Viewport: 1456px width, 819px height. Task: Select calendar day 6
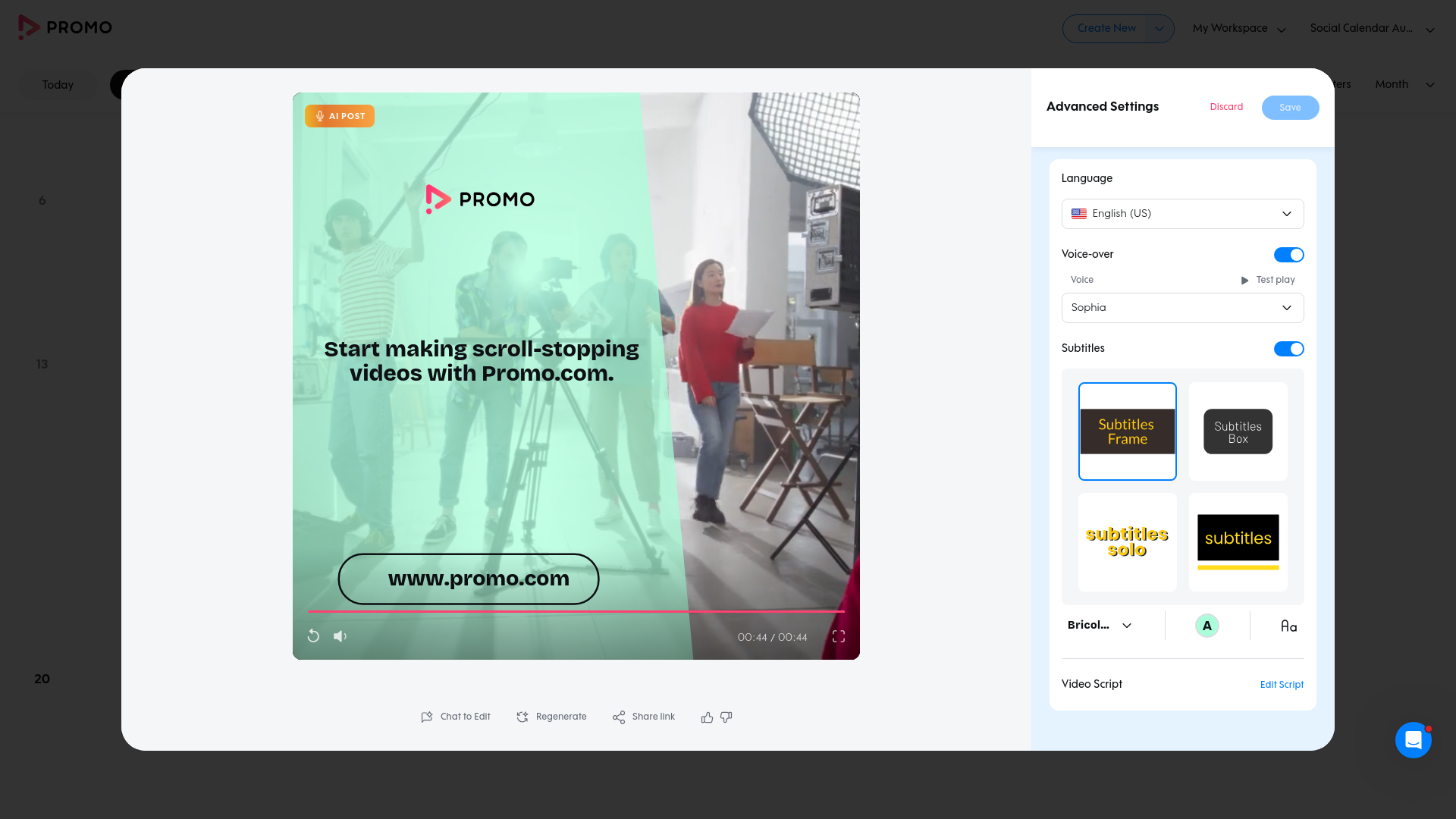(42, 200)
